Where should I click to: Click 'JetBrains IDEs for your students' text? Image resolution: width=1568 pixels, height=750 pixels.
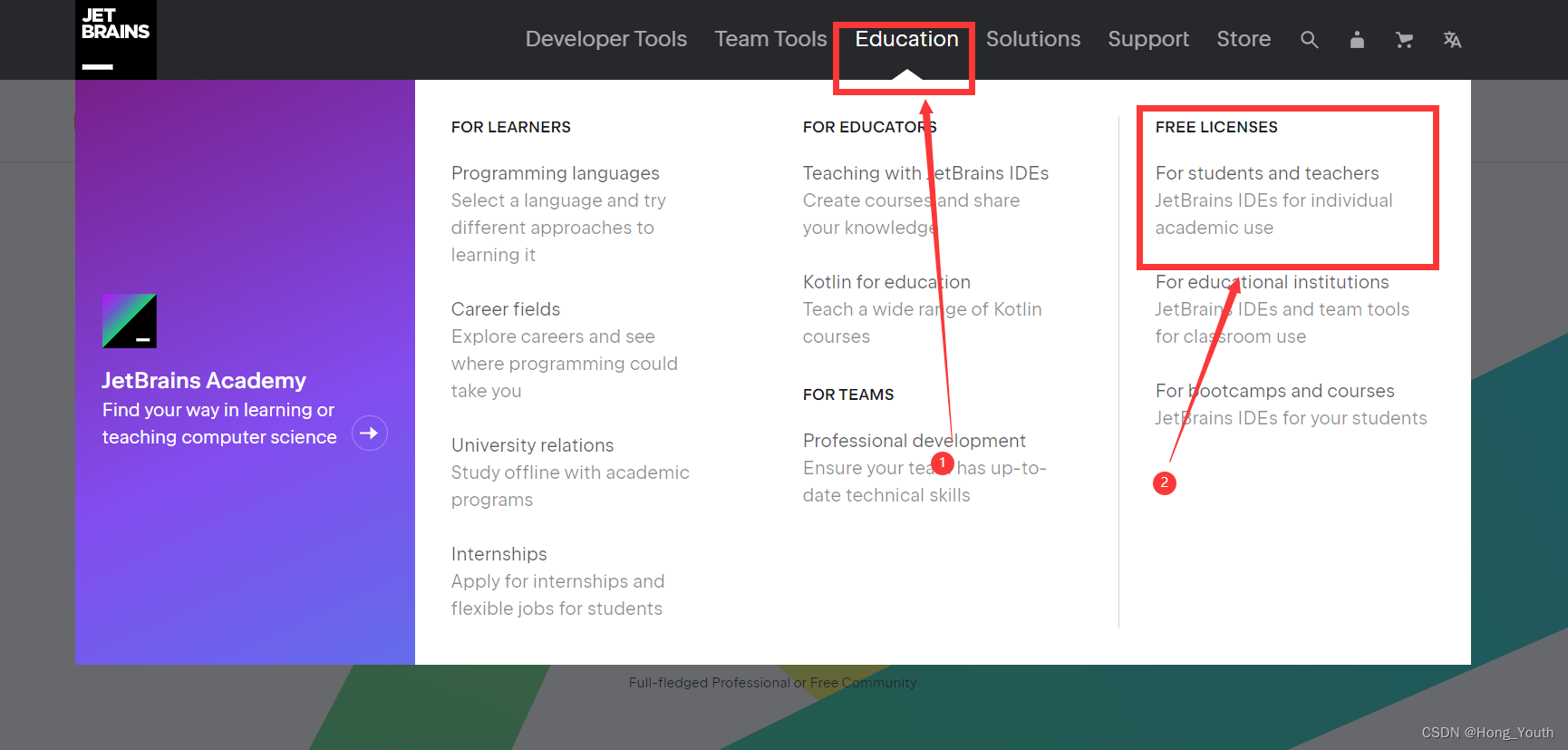1291,418
